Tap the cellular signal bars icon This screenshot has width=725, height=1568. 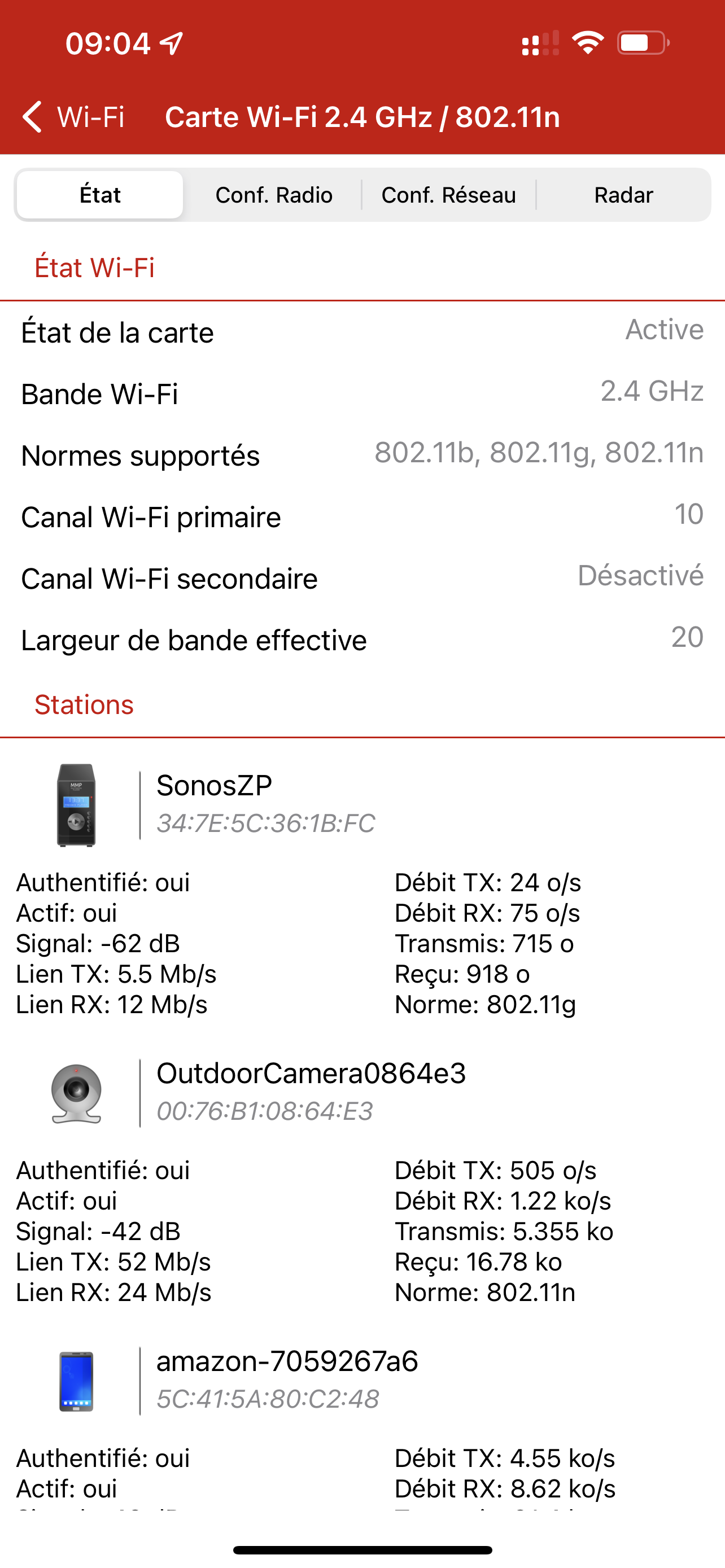[540, 44]
